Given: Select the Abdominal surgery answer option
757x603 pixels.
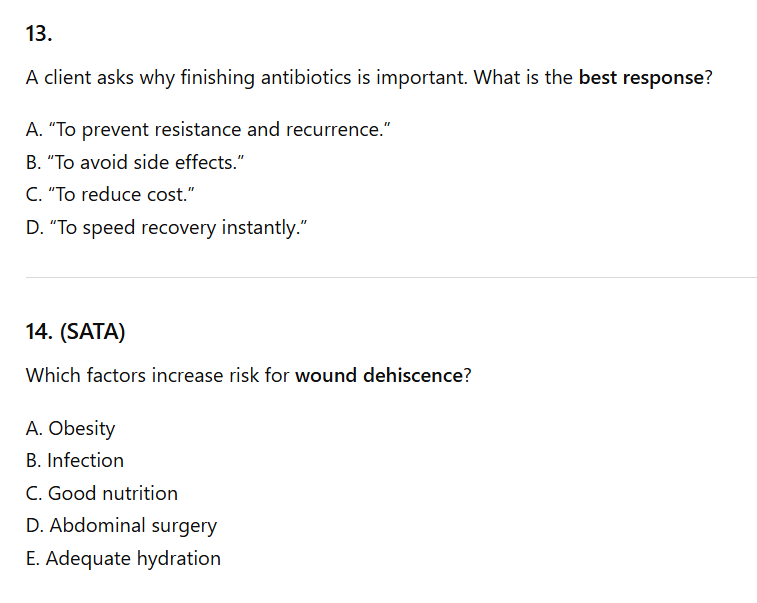Looking at the screenshot, I should point(121,526).
